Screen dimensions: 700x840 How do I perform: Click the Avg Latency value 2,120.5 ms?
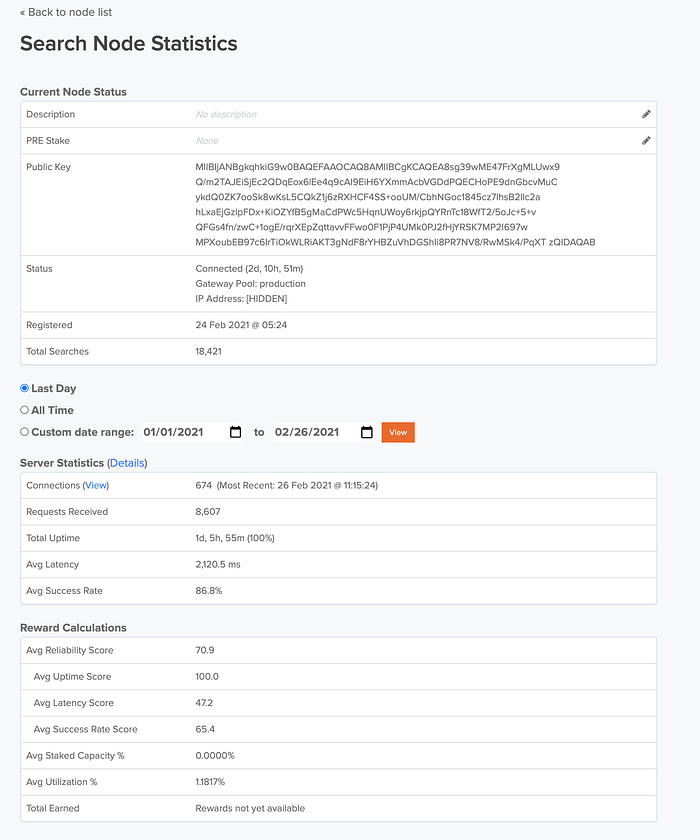pyautogui.click(x=218, y=564)
